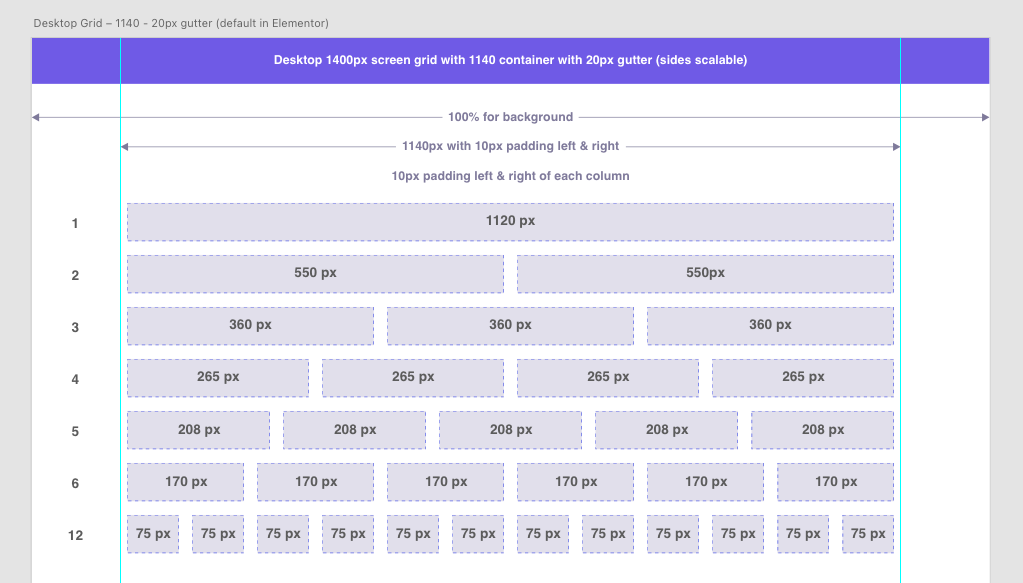Select the '100% for background' label
This screenshot has height=583, width=1023.
click(x=510, y=117)
